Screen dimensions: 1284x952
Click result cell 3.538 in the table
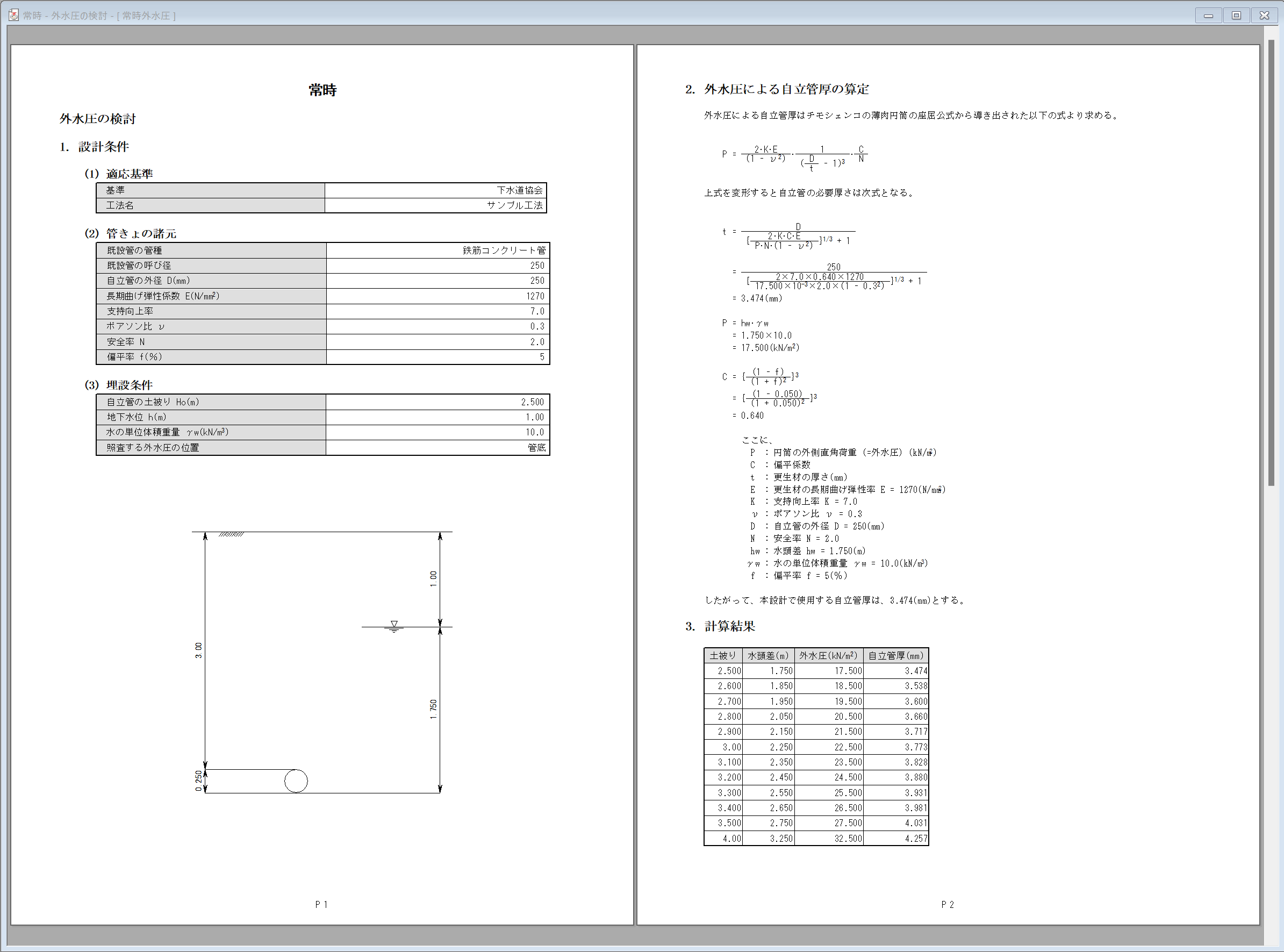click(896, 686)
